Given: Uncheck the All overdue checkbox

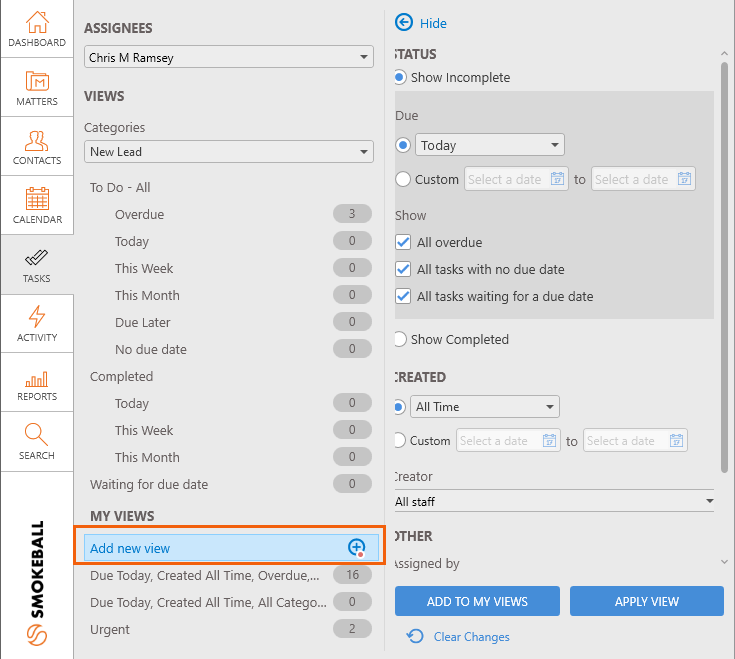Looking at the screenshot, I should tap(403, 242).
